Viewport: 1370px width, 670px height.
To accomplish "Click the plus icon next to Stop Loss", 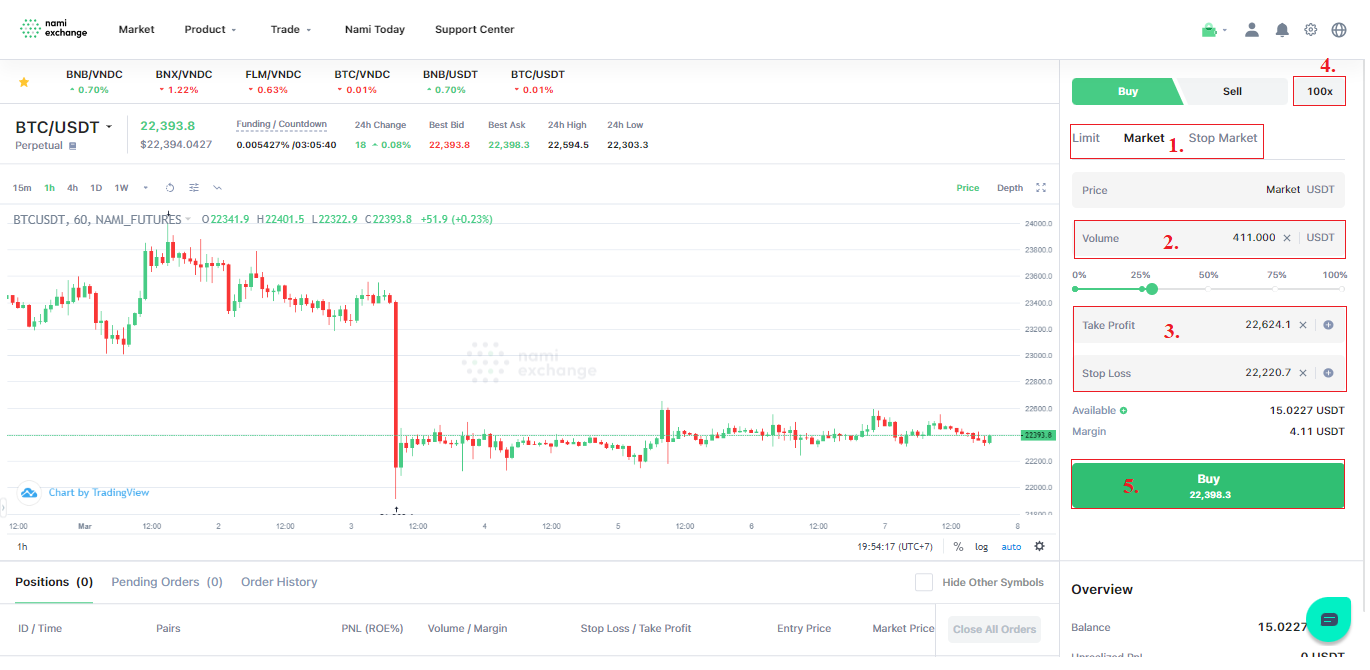I will (x=1328, y=373).
